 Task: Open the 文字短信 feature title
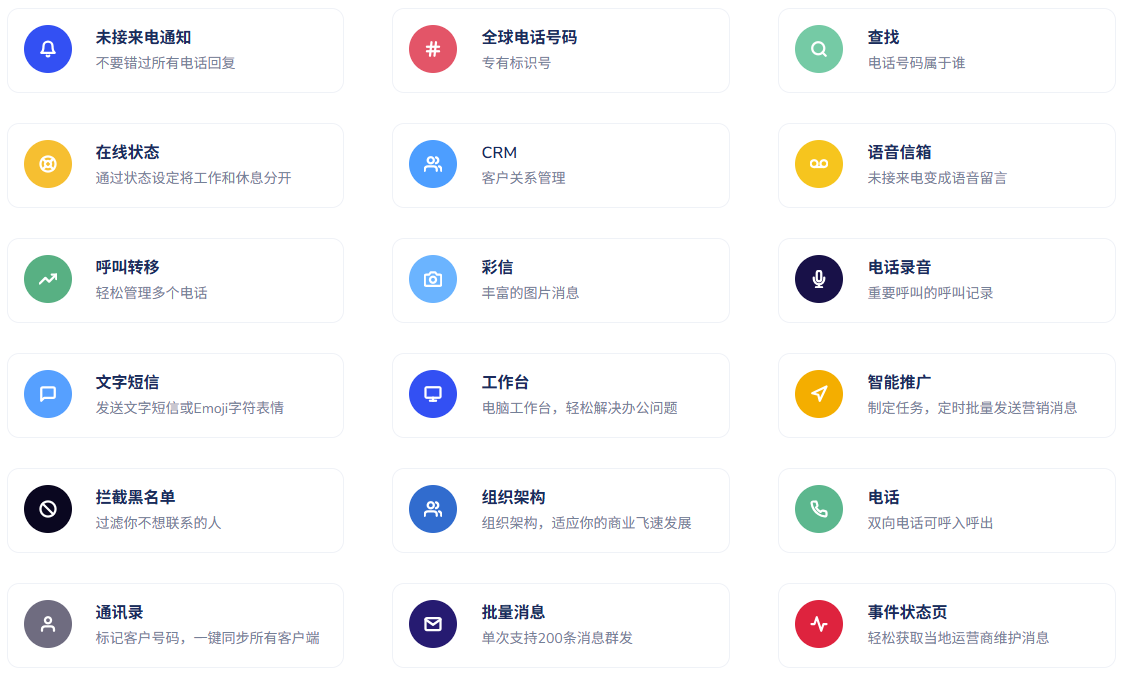click(127, 383)
